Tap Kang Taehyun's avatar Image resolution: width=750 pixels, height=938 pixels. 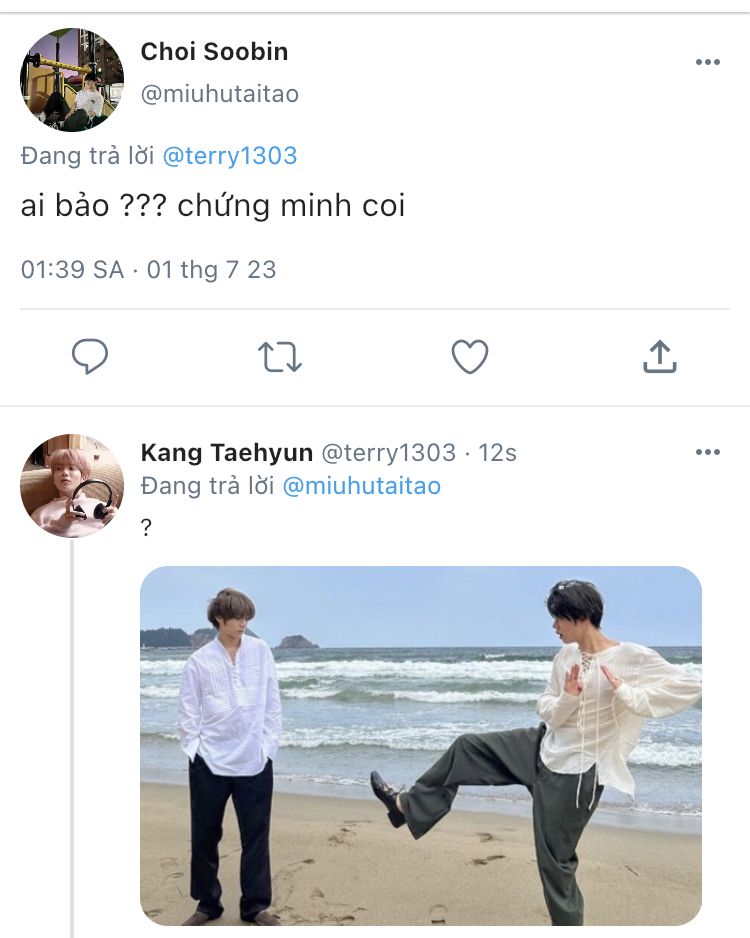click(72, 486)
